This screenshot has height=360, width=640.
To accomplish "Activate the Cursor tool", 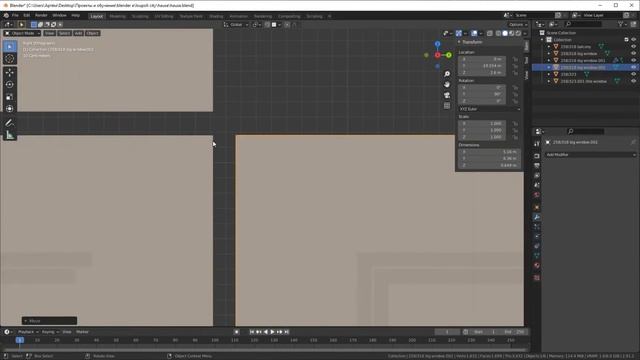I will pyautogui.click(x=10, y=59).
